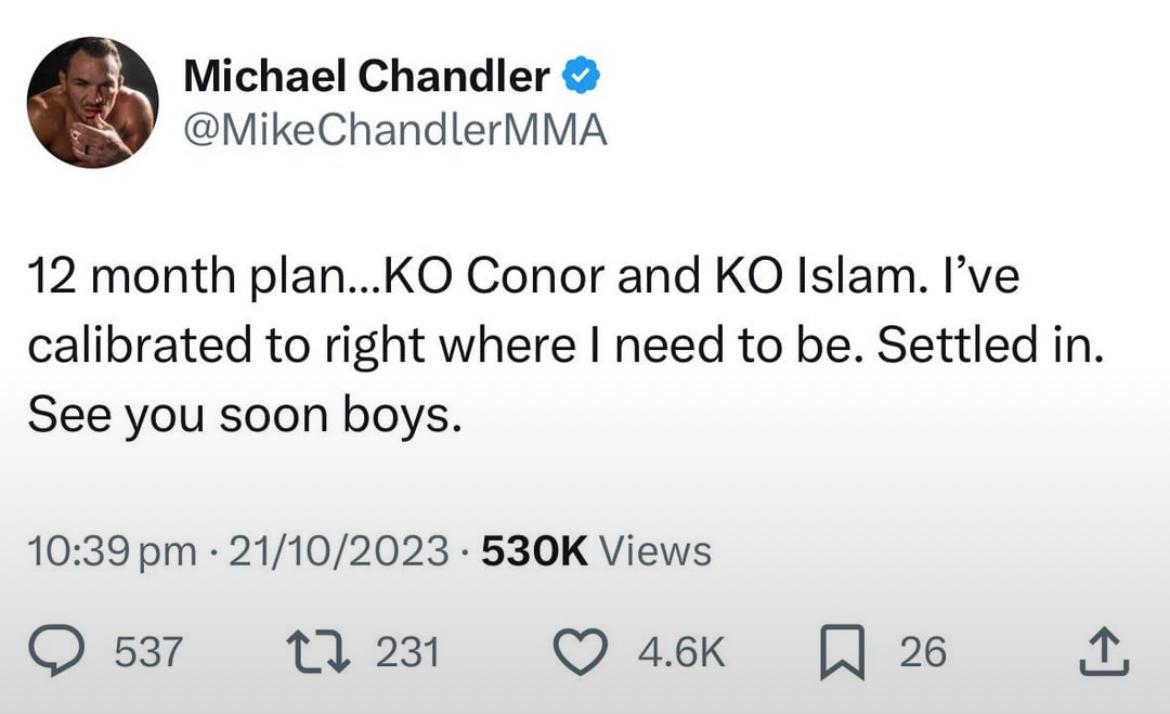View the 231 reposts count
1170x714 pixels.
point(407,652)
